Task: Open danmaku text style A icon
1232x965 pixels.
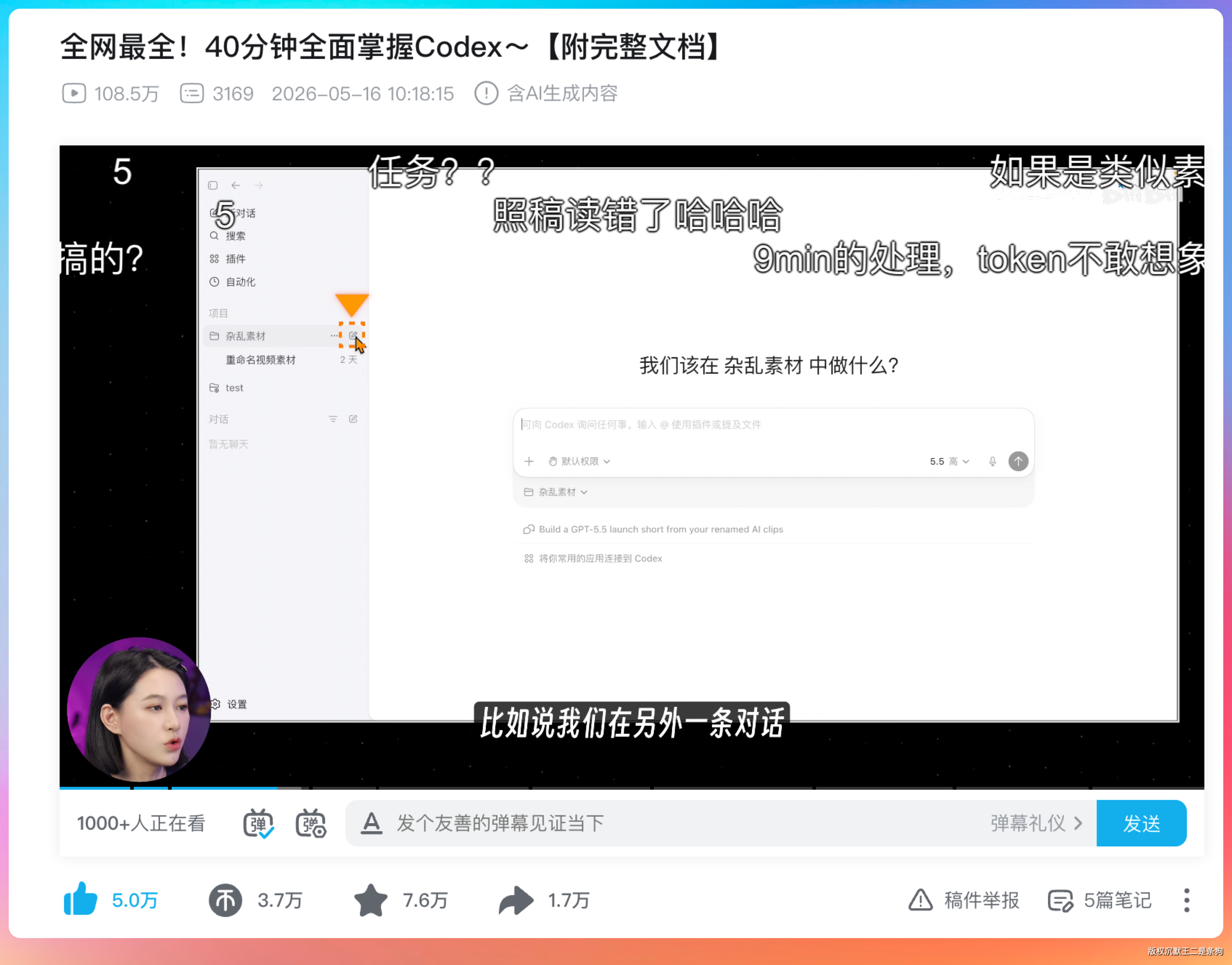Action: point(371,823)
